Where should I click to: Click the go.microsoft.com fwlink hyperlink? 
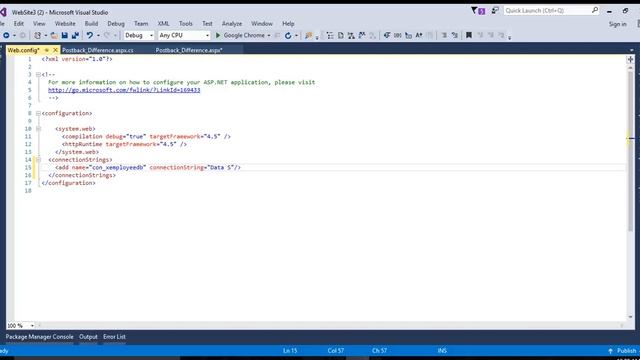(x=124, y=90)
